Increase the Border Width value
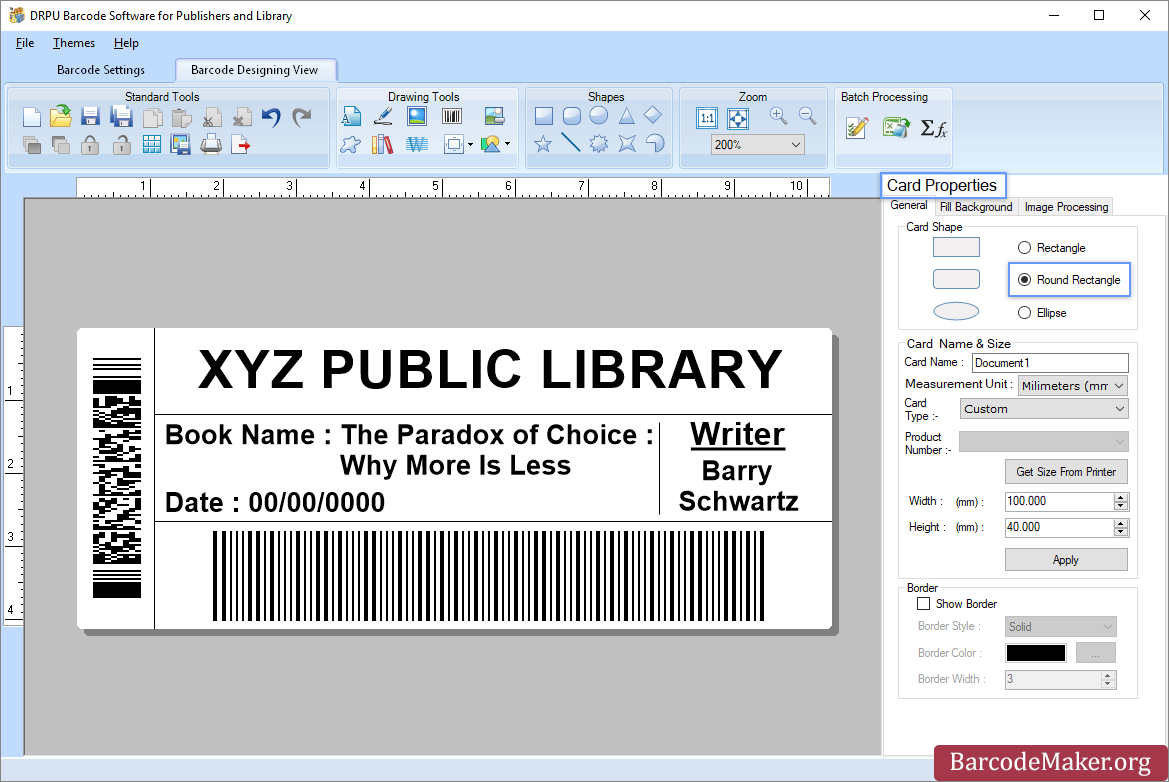 (1108, 675)
